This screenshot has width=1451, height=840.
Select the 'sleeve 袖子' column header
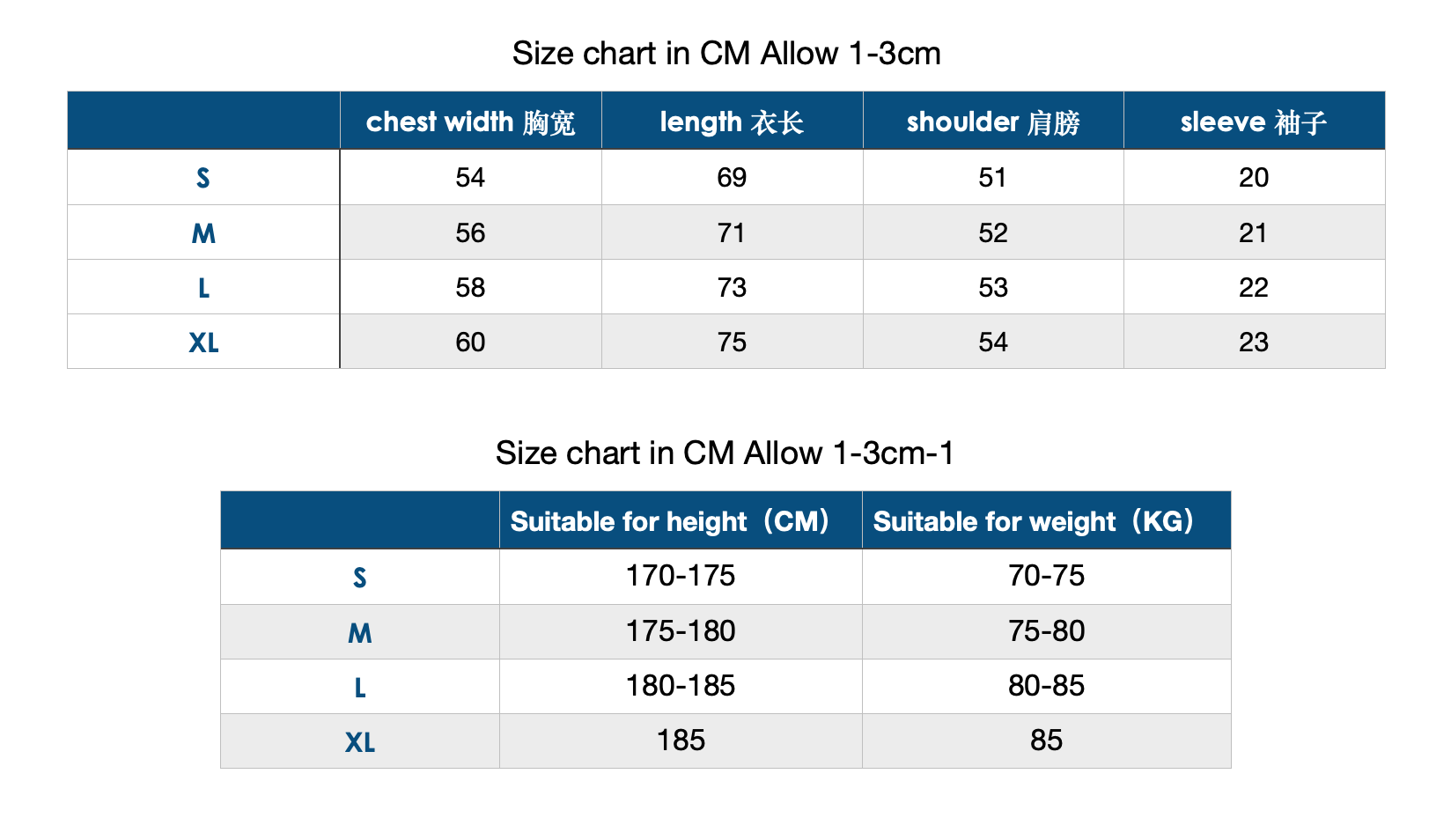1254,122
